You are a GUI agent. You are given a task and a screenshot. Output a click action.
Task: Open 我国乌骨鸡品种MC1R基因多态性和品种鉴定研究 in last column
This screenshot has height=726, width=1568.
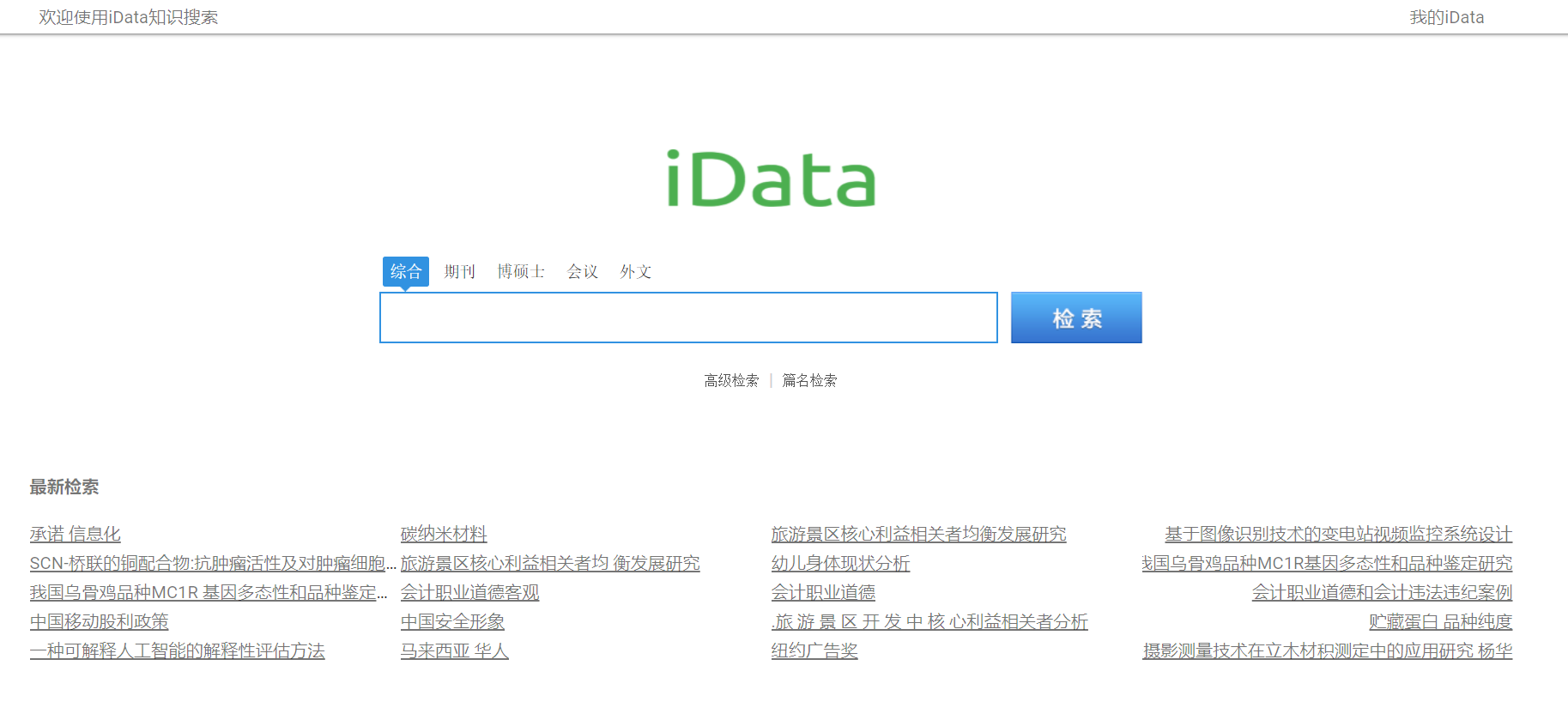[x=1327, y=563]
